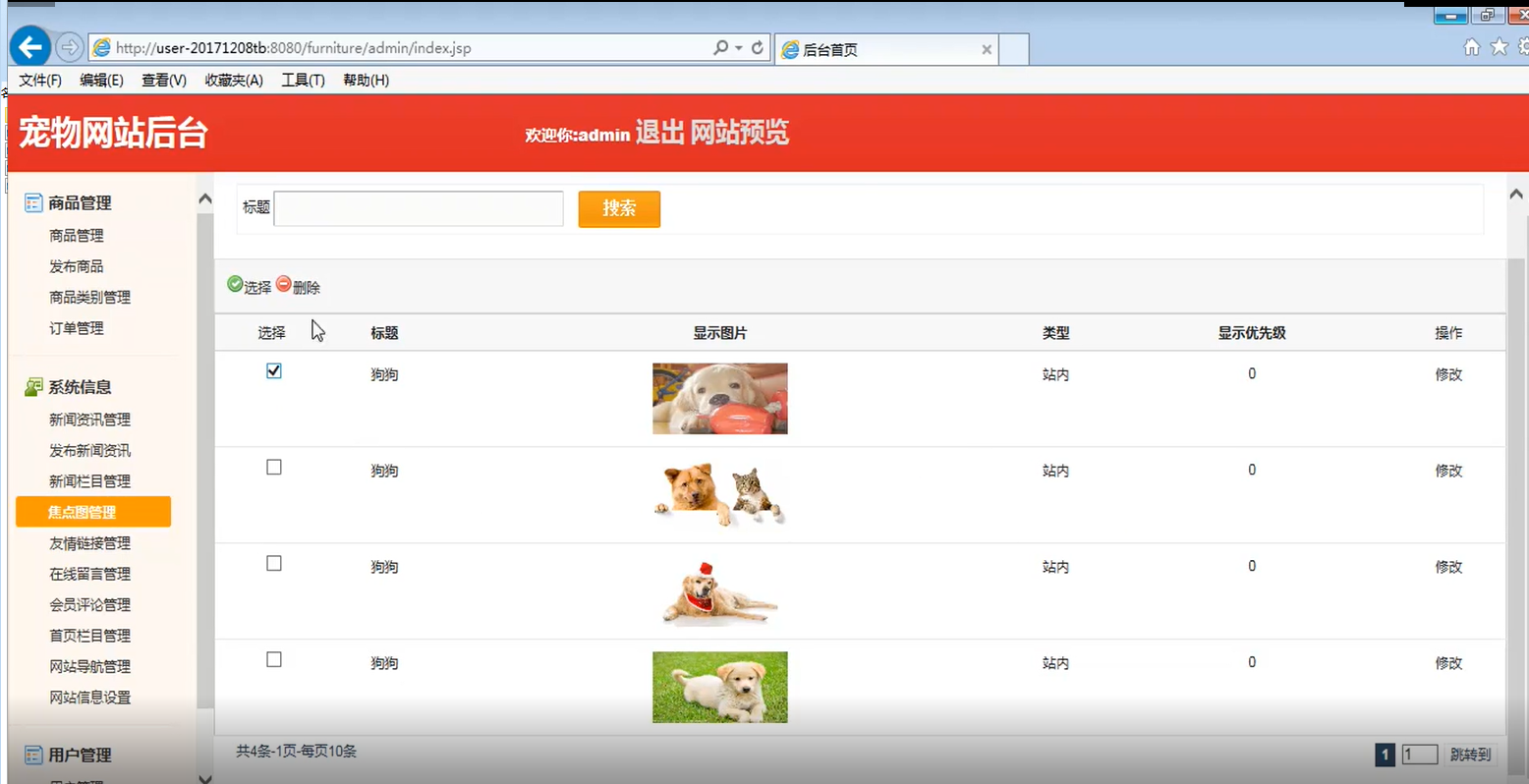
Task: Uncheck the first 狗狗 row checkbox
Action: tap(274, 371)
